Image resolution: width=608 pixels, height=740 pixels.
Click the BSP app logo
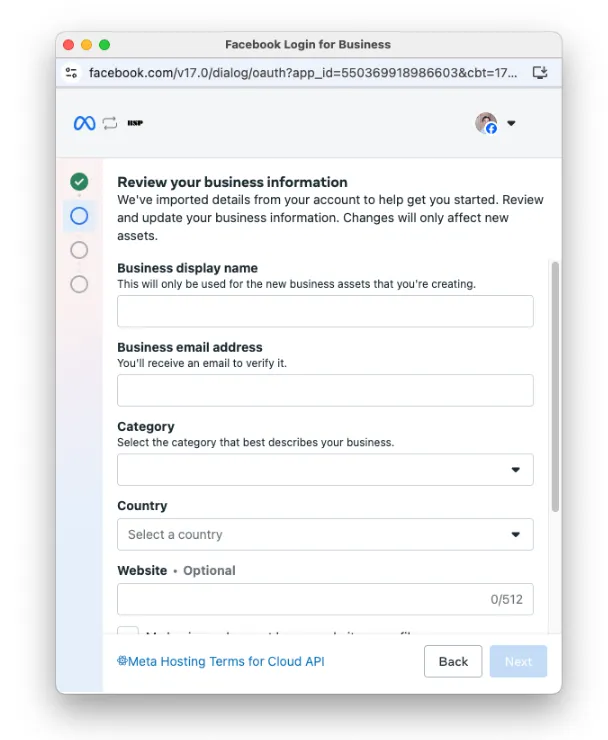135,123
